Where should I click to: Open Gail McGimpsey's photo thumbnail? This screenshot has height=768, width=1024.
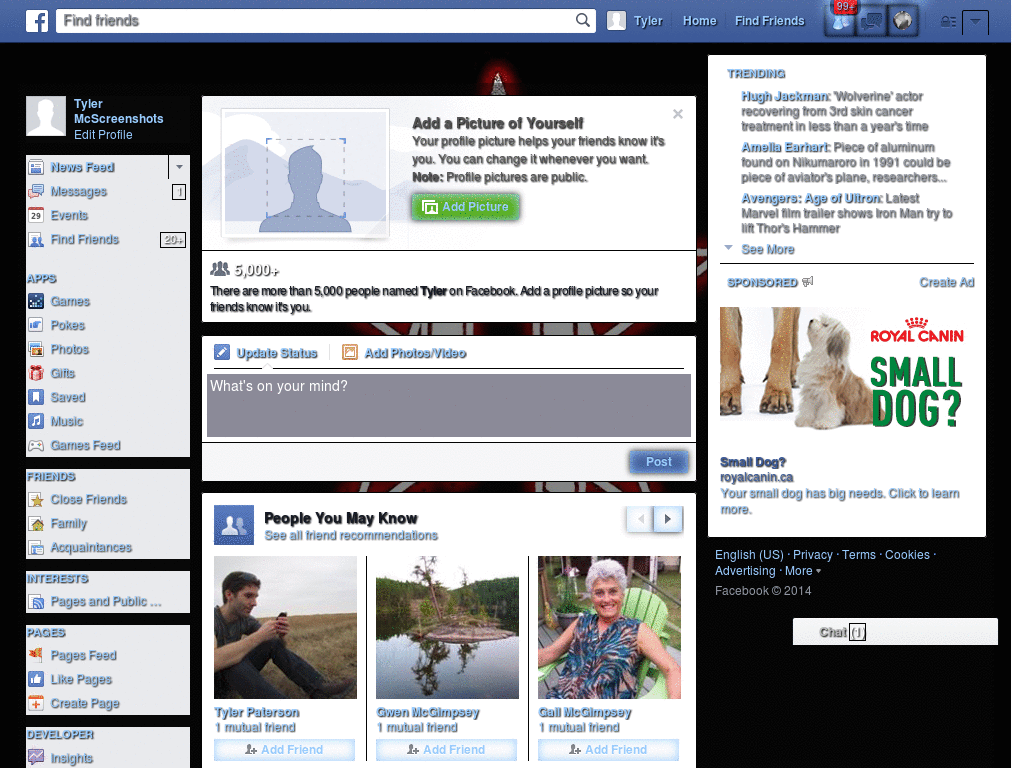coord(609,628)
